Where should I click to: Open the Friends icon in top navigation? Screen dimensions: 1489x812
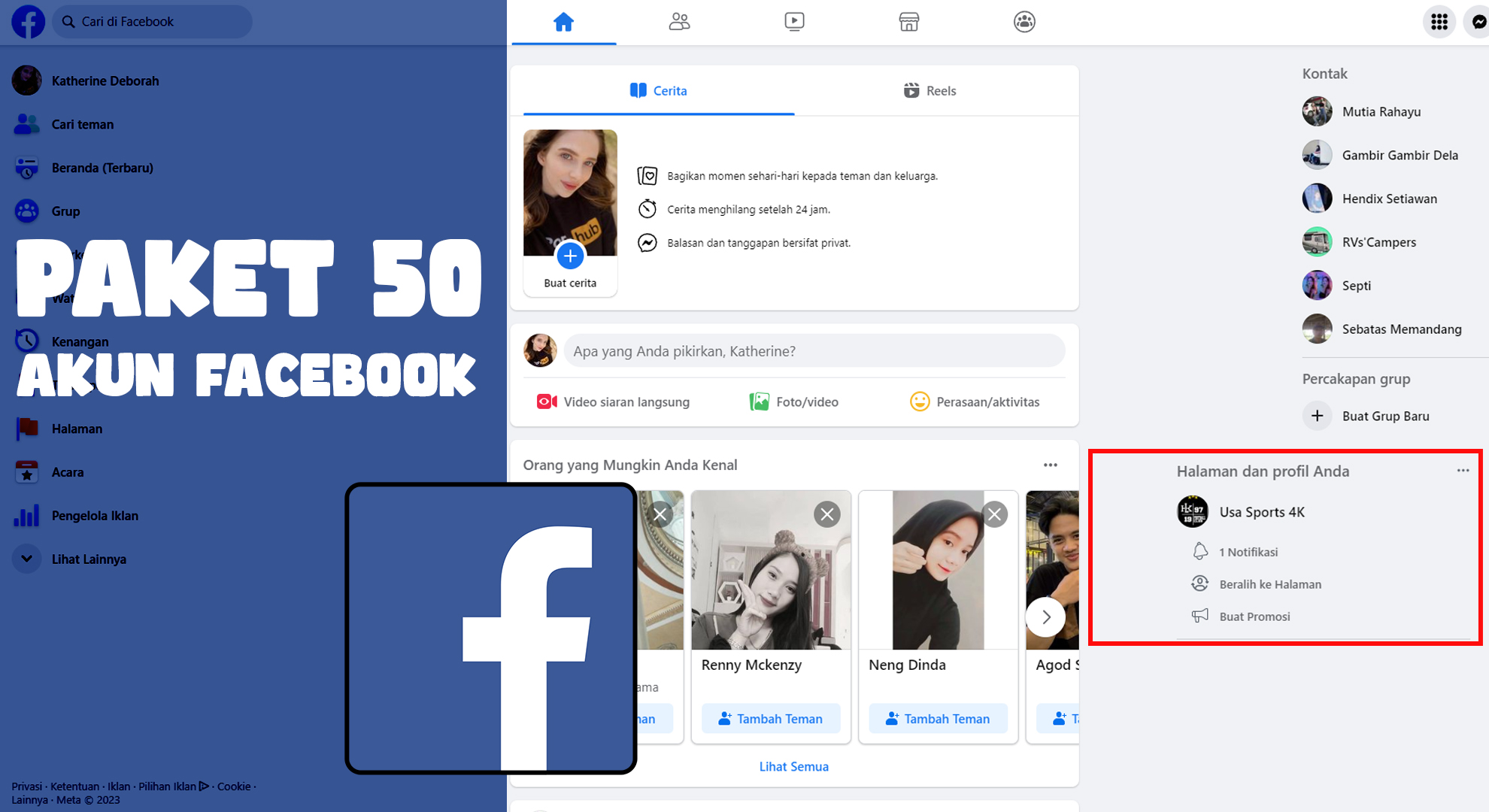(x=679, y=22)
